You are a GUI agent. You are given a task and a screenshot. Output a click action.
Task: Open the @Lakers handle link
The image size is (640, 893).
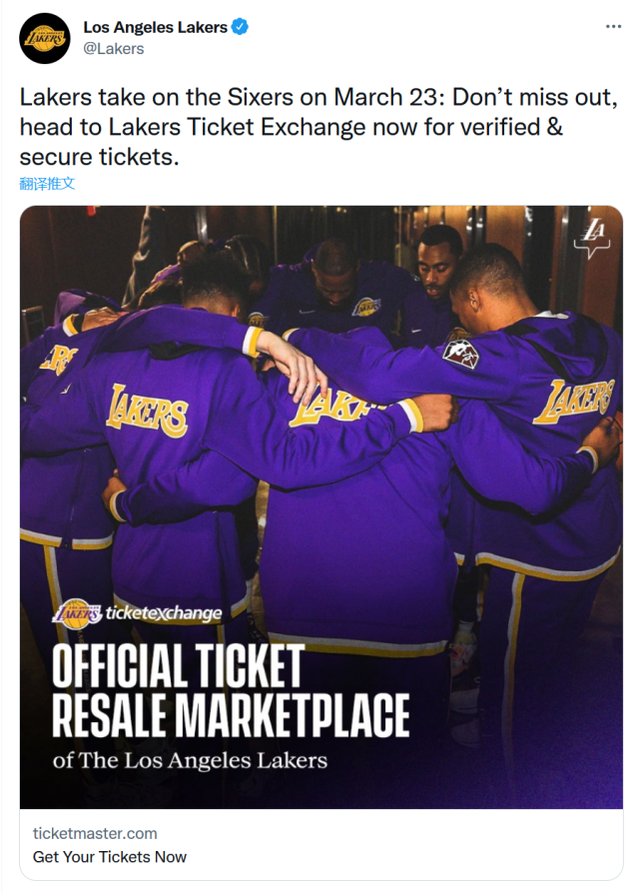point(113,48)
